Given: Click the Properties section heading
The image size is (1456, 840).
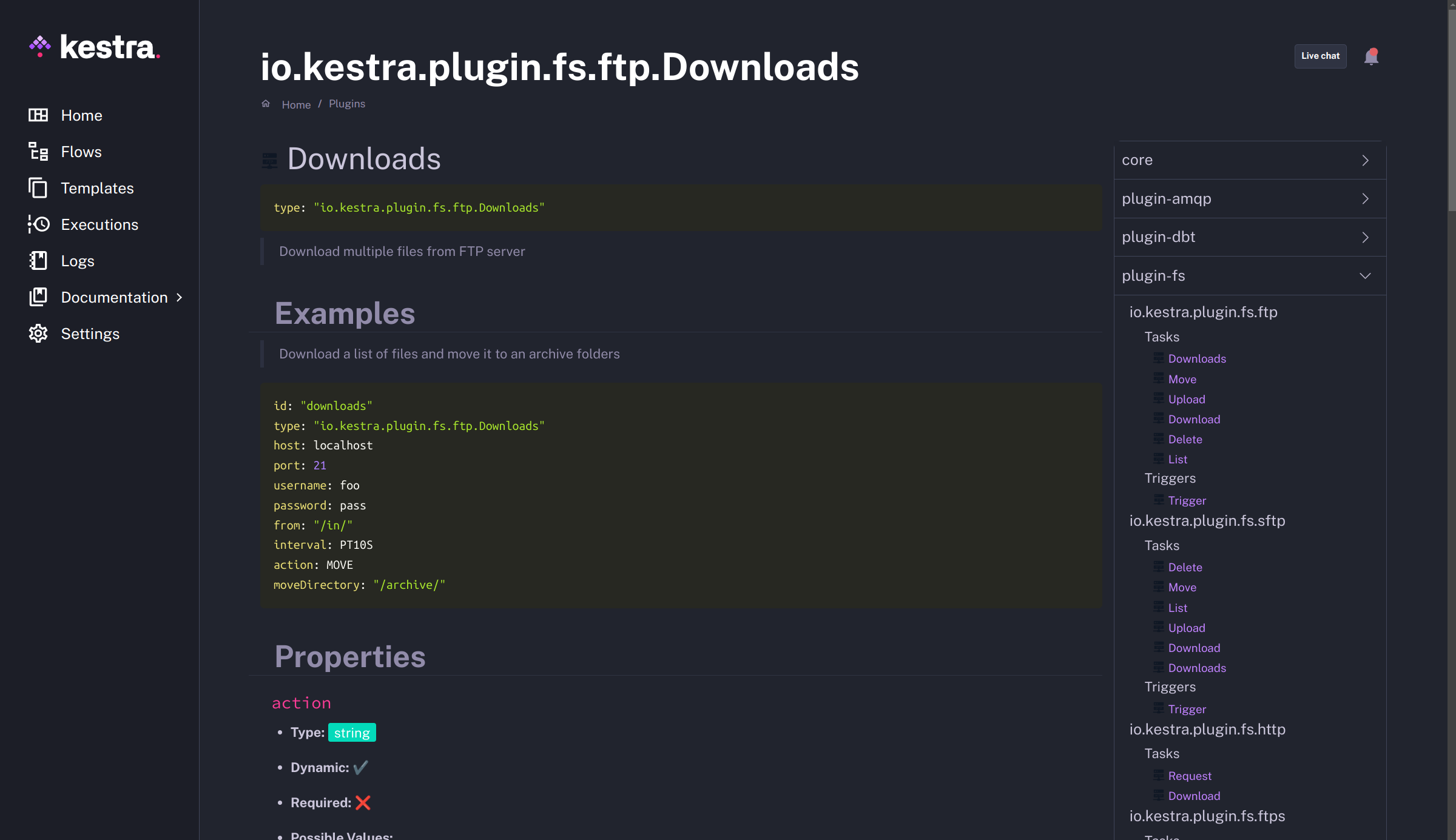Looking at the screenshot, I should tap(350, 657).
